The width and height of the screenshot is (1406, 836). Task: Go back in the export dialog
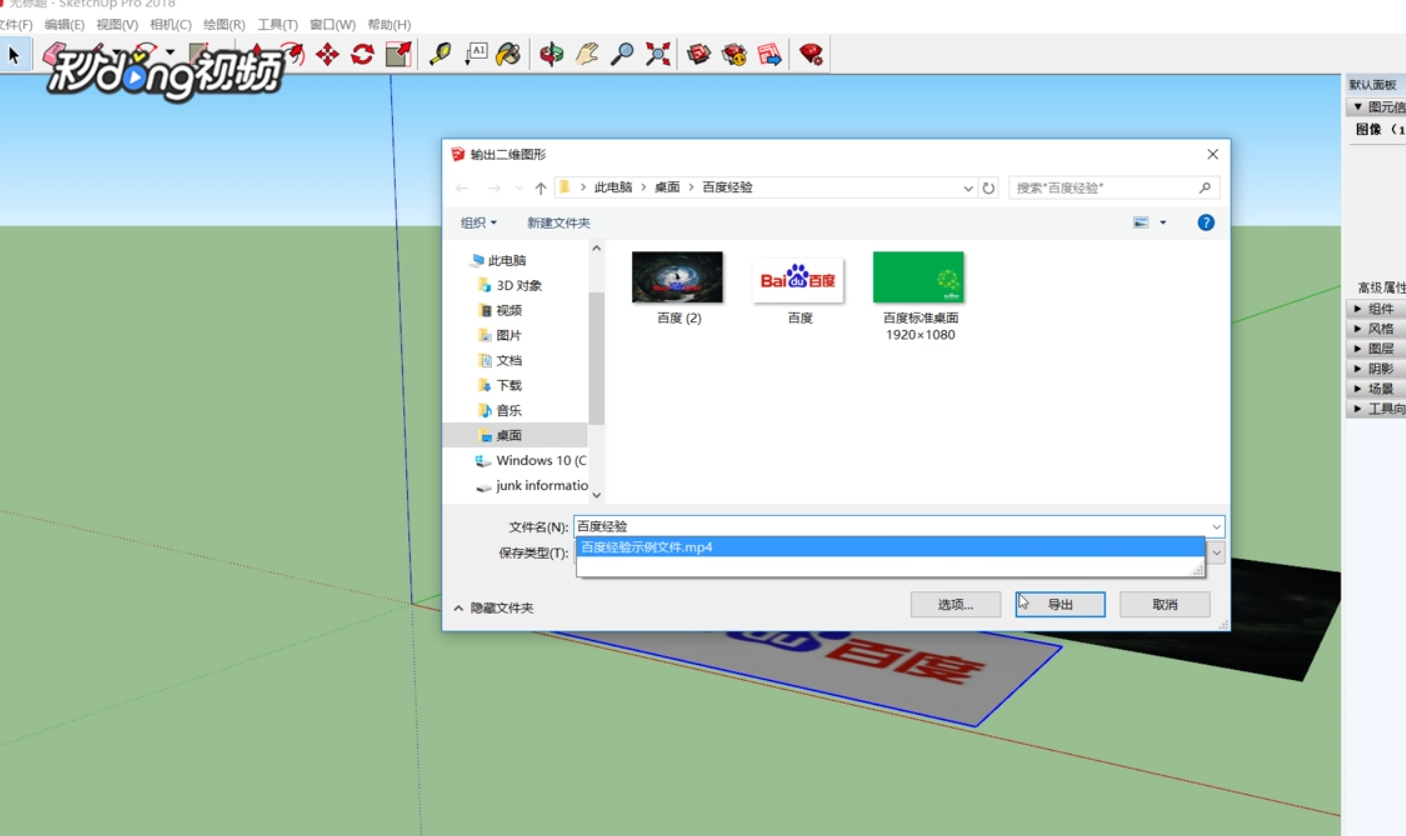coord(462,188)
